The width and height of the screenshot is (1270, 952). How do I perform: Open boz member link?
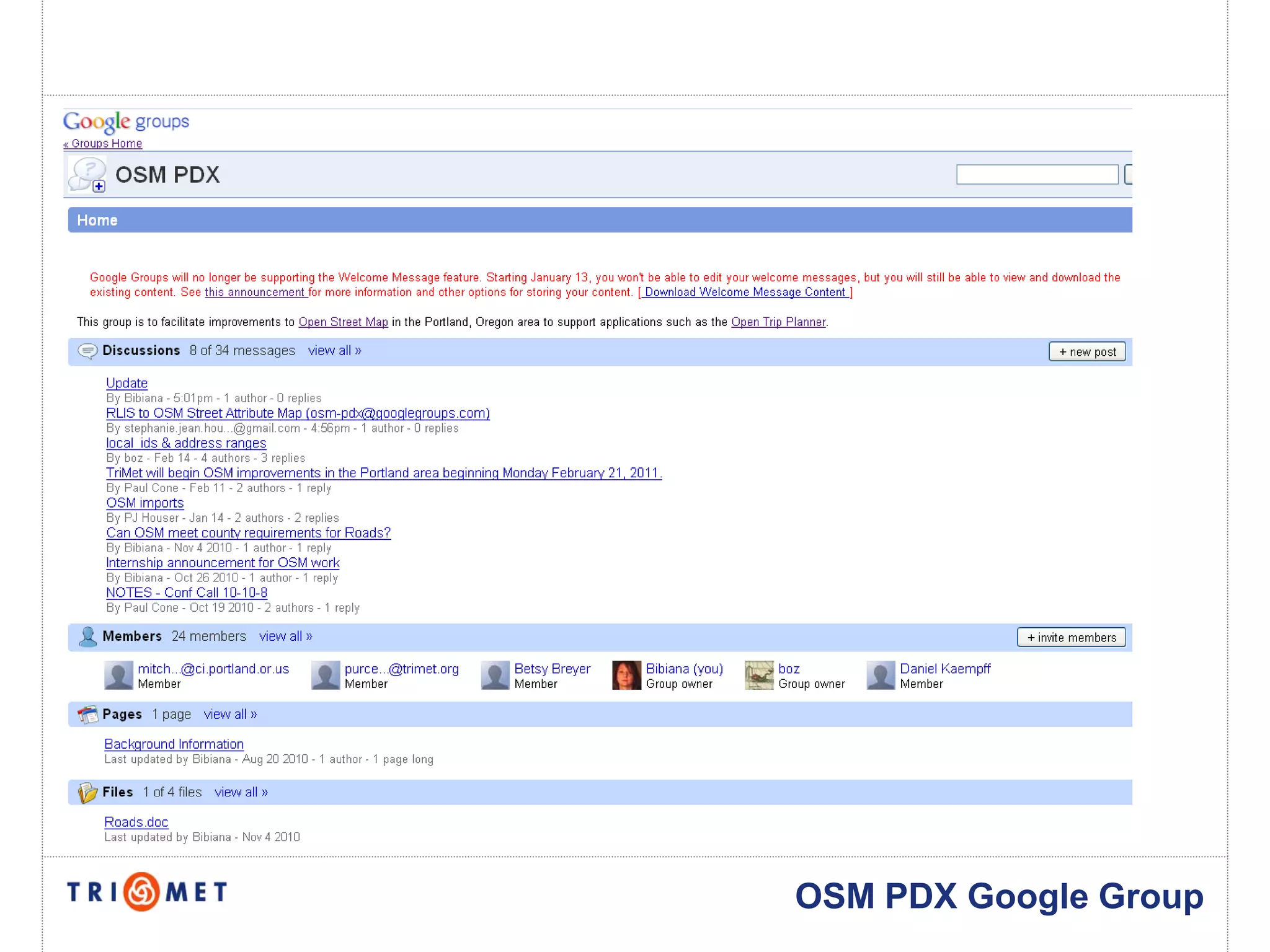coord(789,669)
